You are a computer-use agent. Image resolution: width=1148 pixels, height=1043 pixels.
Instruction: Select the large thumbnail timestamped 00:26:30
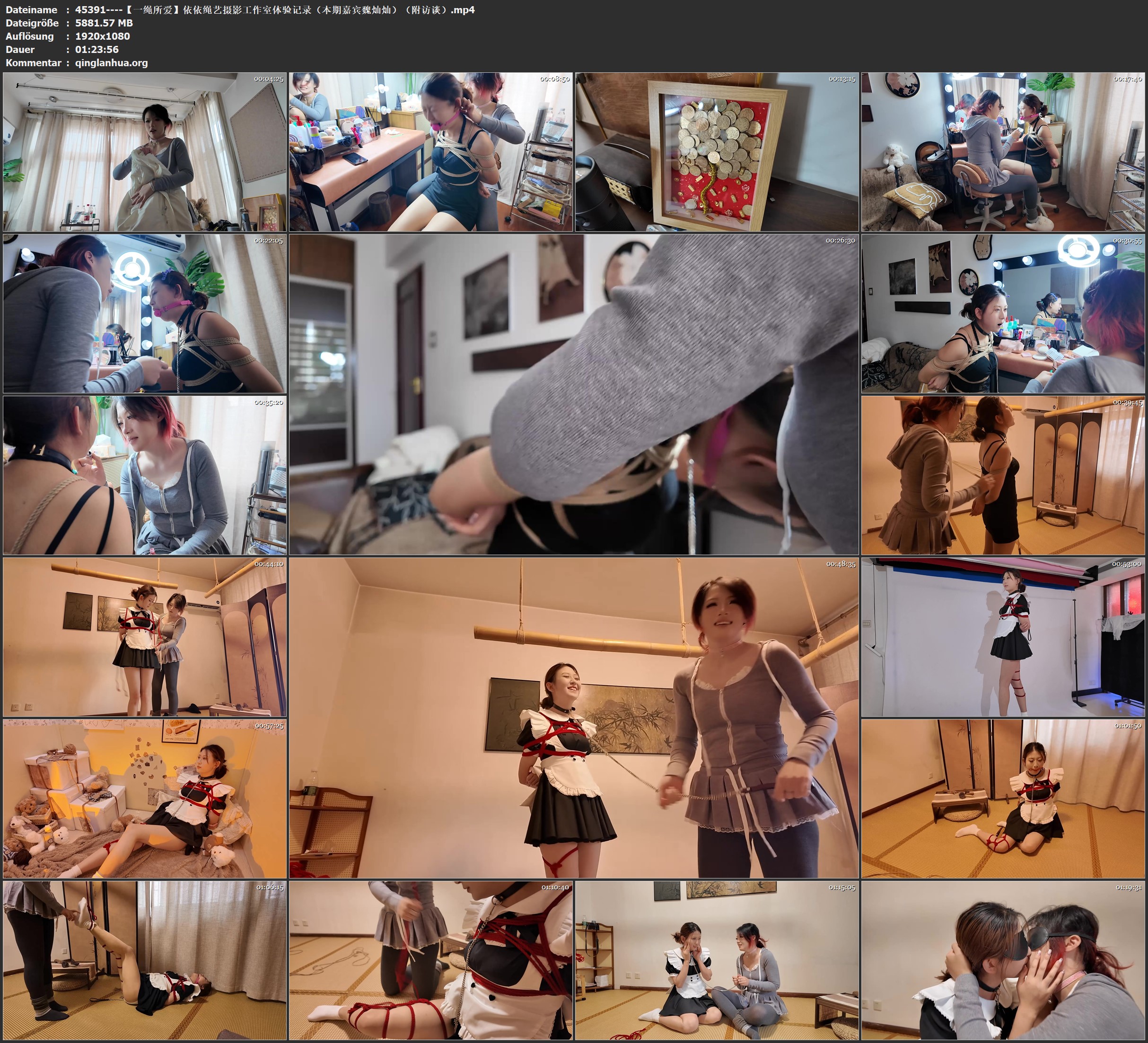coord(573,394)
